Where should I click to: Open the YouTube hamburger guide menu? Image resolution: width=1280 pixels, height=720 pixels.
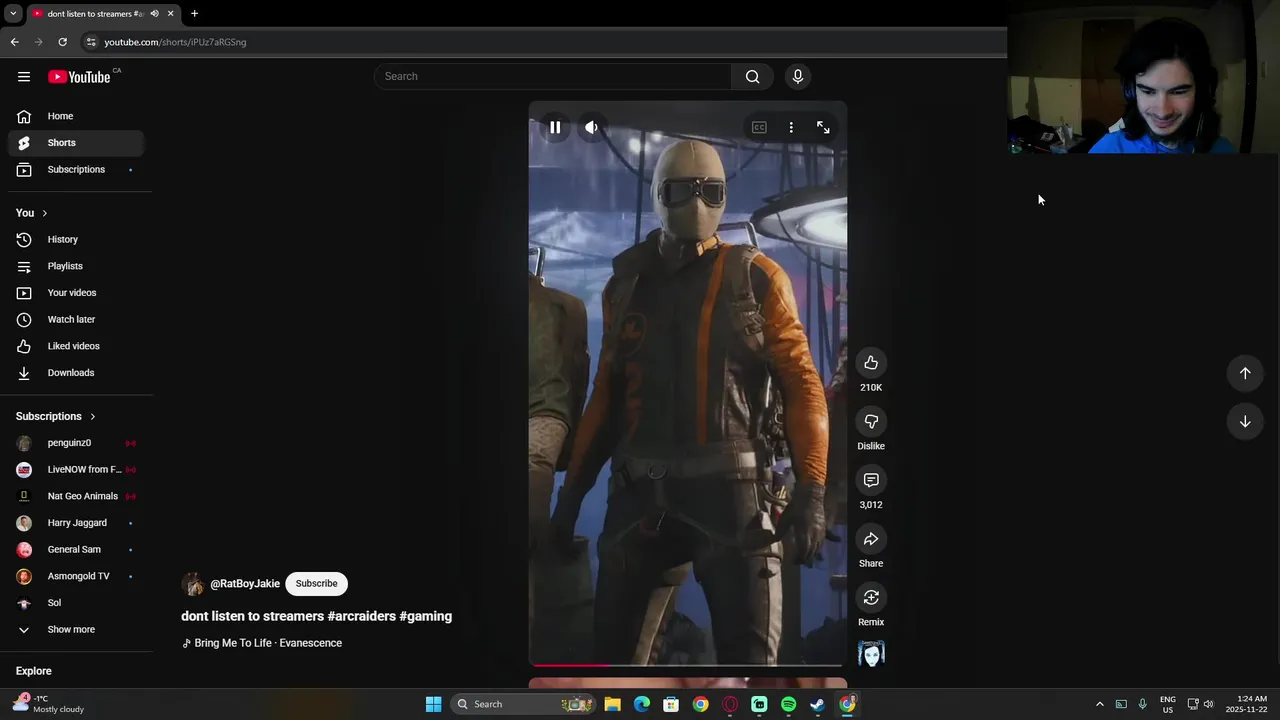(x=24, y=77)
